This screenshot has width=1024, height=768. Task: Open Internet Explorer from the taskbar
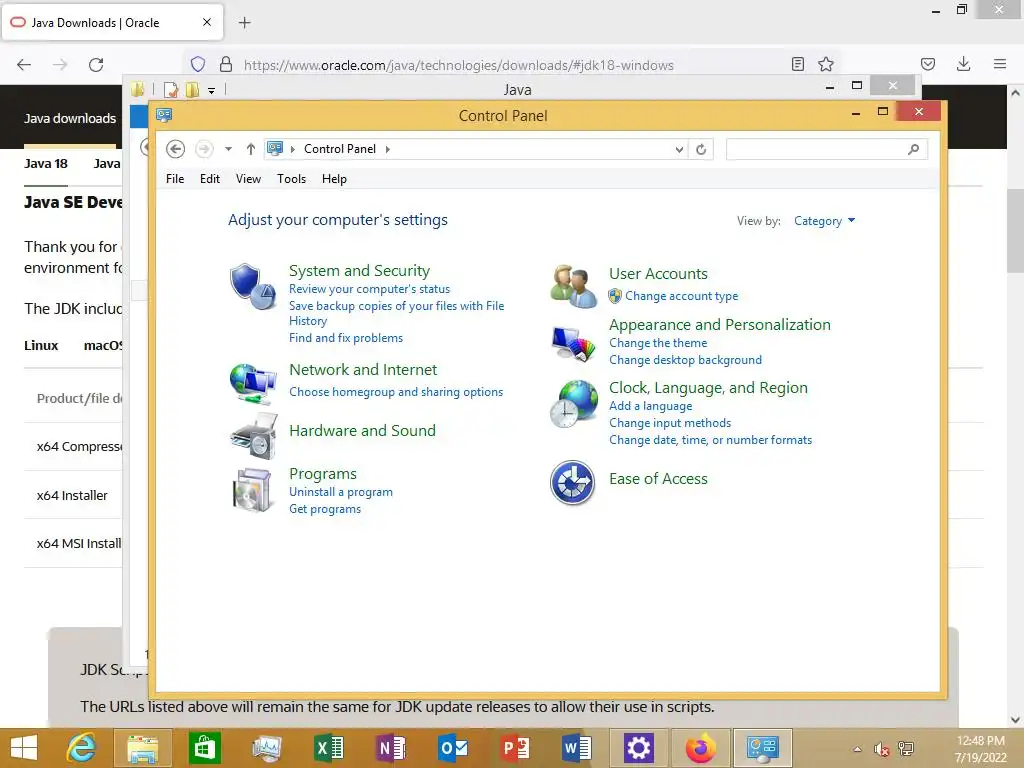81,748
